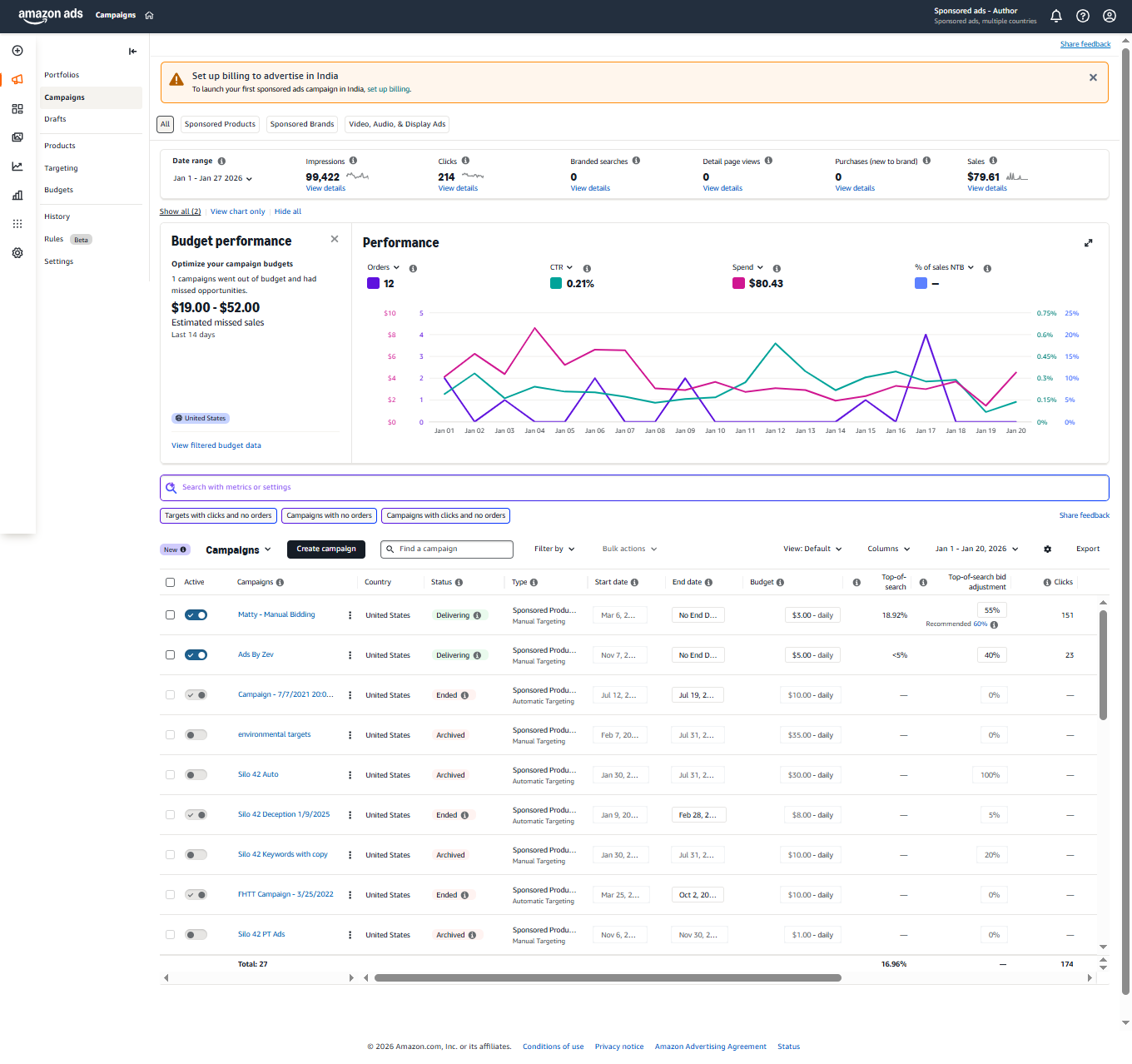1132x1064 pixels.
Task: Open the help question mark icon
Action: pos(1082,16)
